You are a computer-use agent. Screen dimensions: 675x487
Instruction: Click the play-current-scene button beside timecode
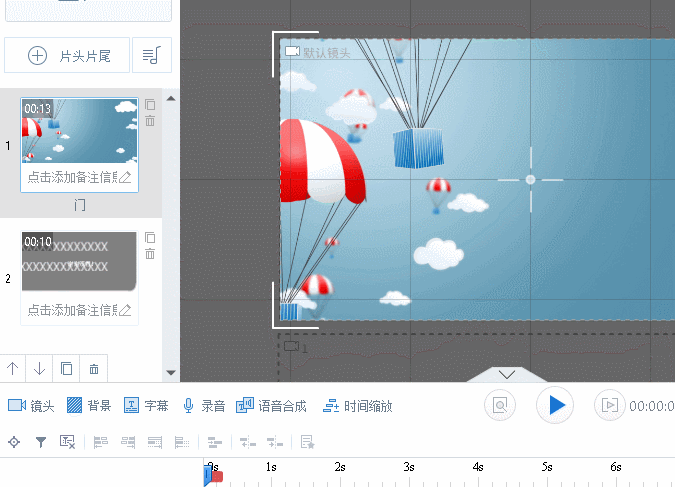tap(610, 405)
